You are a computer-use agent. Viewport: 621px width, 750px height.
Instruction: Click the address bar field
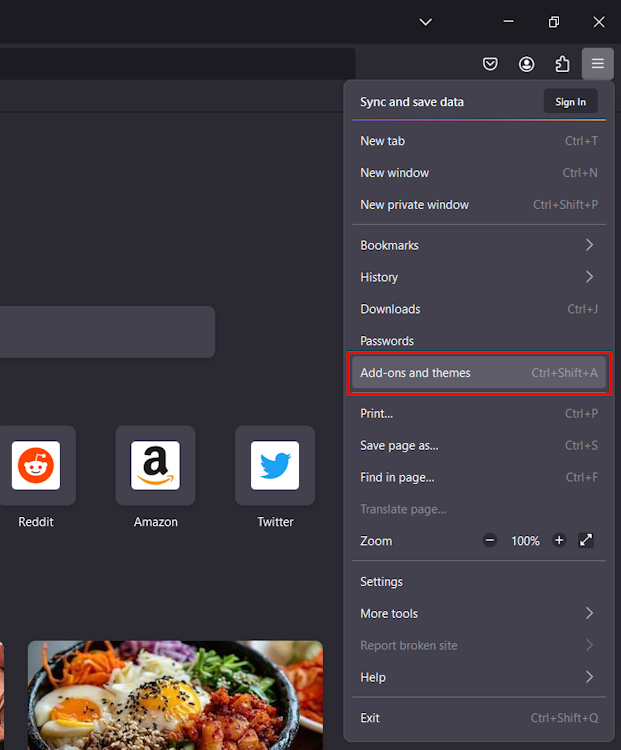pyautogui.click(x=177, y=64)
